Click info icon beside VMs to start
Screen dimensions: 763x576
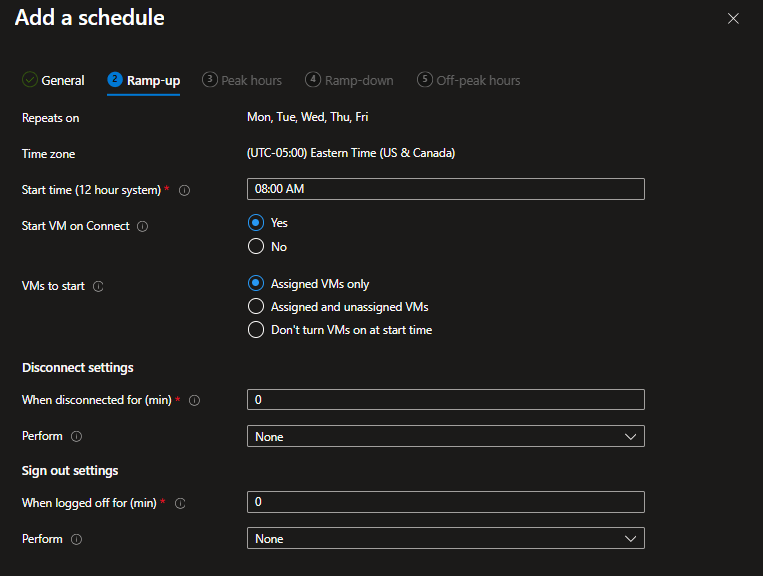point(98,286)
